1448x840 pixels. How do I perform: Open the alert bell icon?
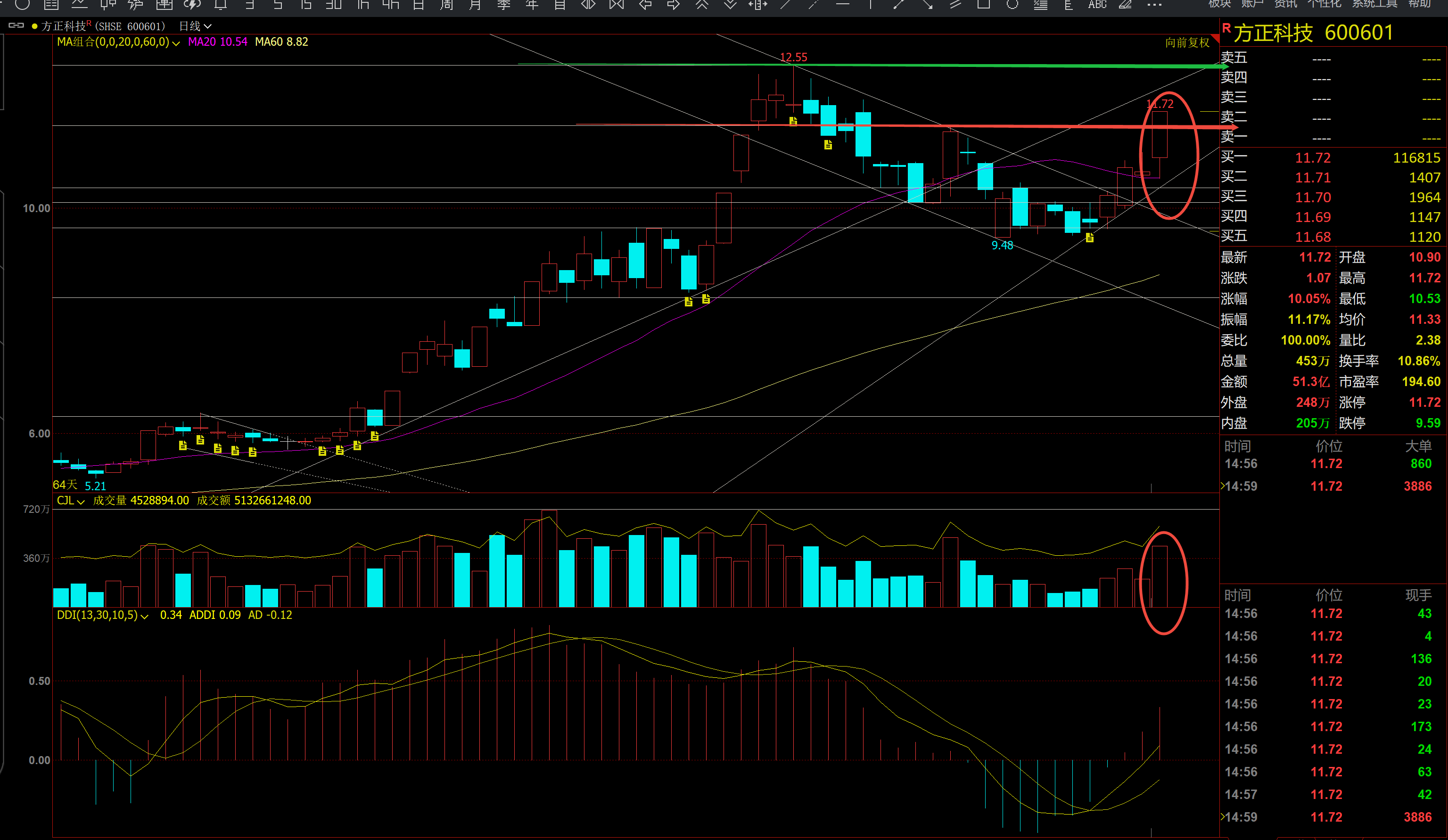pyautogui.click(x=220, y=5)
